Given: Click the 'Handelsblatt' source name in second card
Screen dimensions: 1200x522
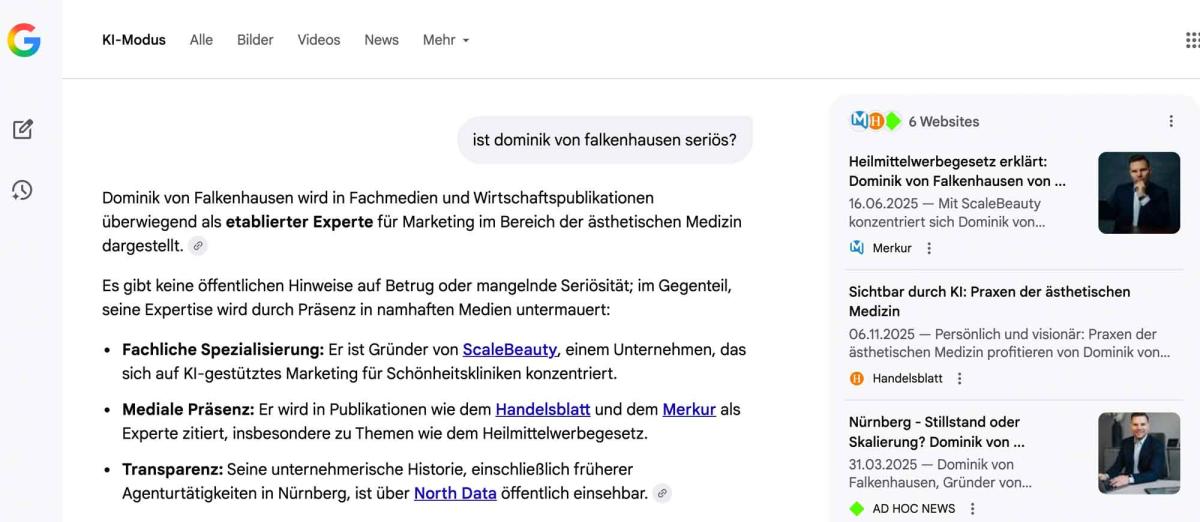Looking at the screenshot, I should 908,378.
